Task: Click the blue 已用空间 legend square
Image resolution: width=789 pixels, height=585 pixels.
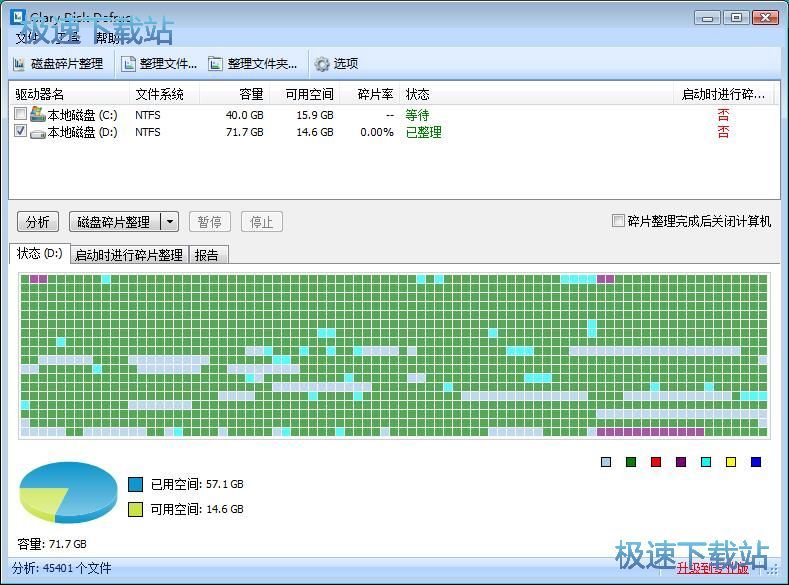Action: click(135, 484)
